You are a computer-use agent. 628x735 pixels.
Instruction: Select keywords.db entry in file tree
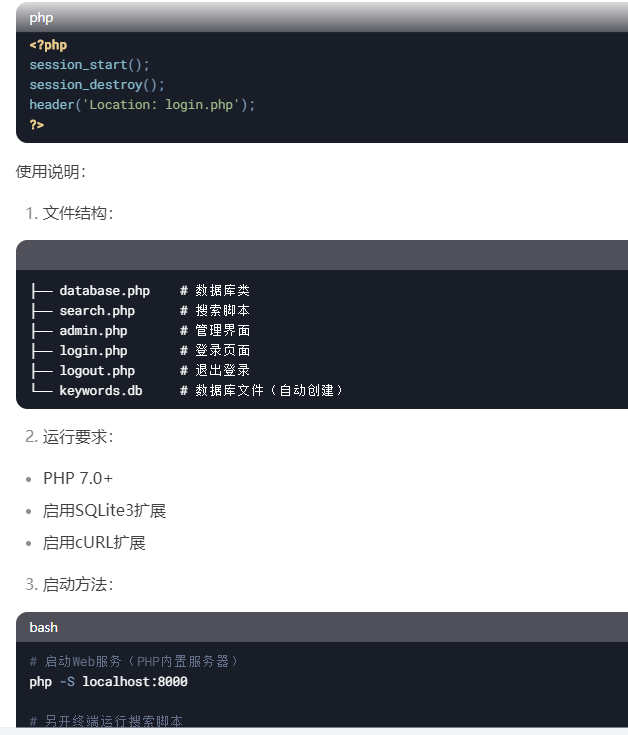pyautogui.click(x=101, y=390)
